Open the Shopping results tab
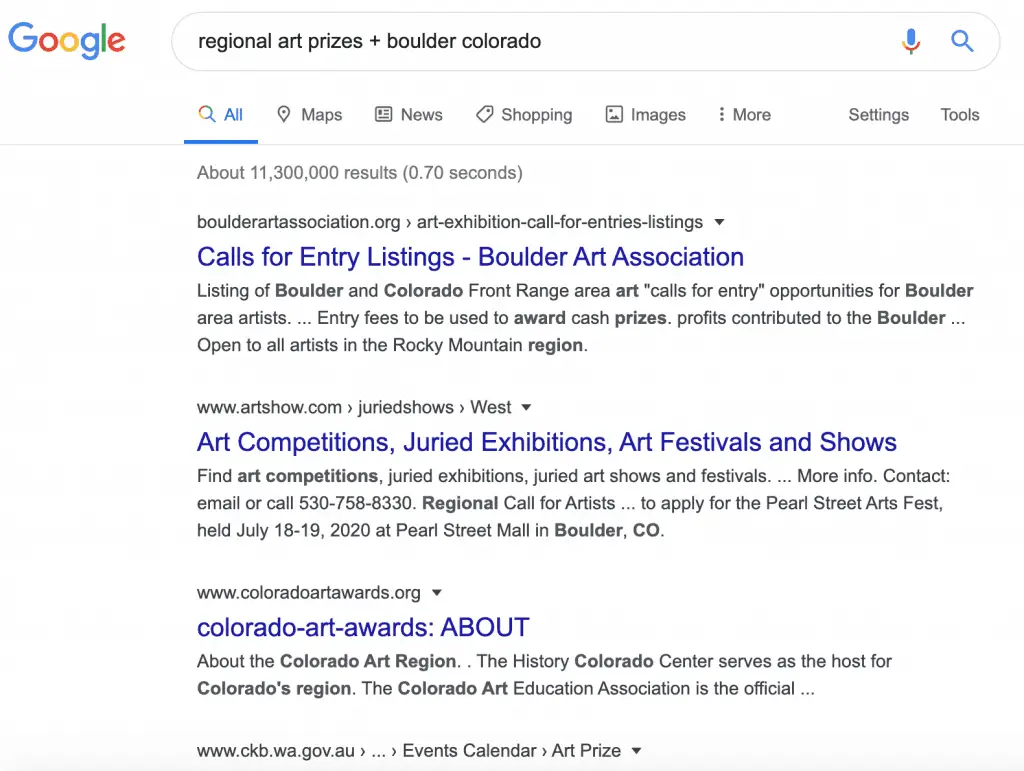The image size is (1024, 771). click(524, 115)
